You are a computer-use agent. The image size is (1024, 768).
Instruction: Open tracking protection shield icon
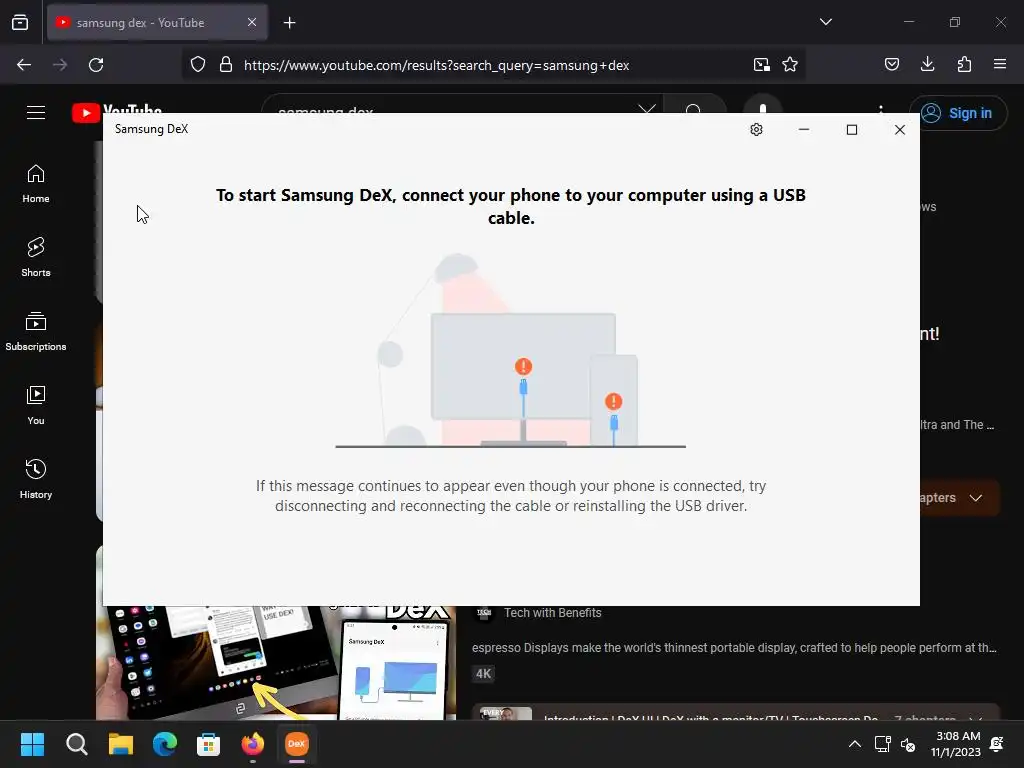(198, 65)
